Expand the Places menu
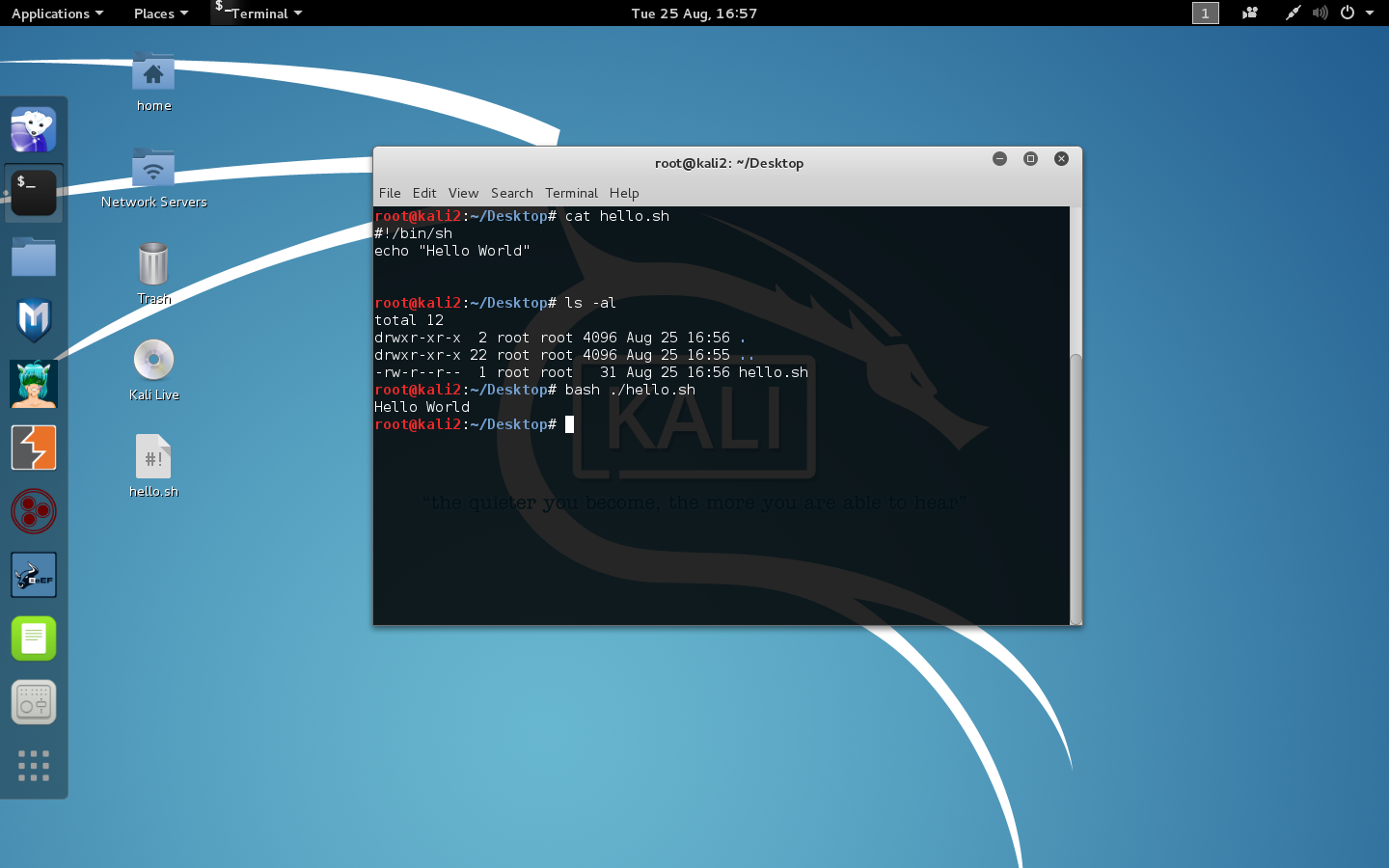The height and width of the screenshot is (868, 1389). 161,14
